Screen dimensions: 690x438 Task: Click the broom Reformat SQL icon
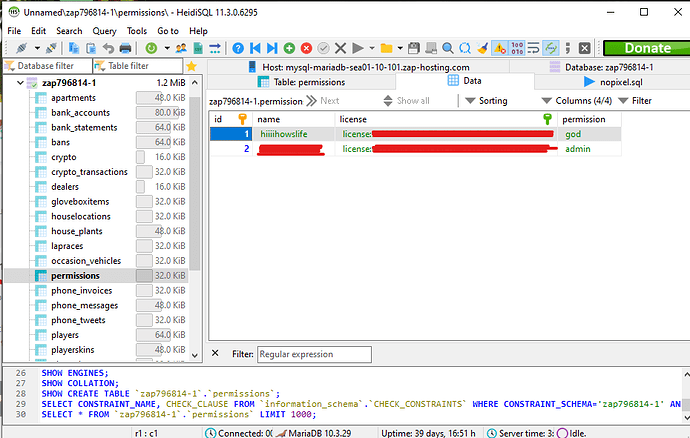482,48
